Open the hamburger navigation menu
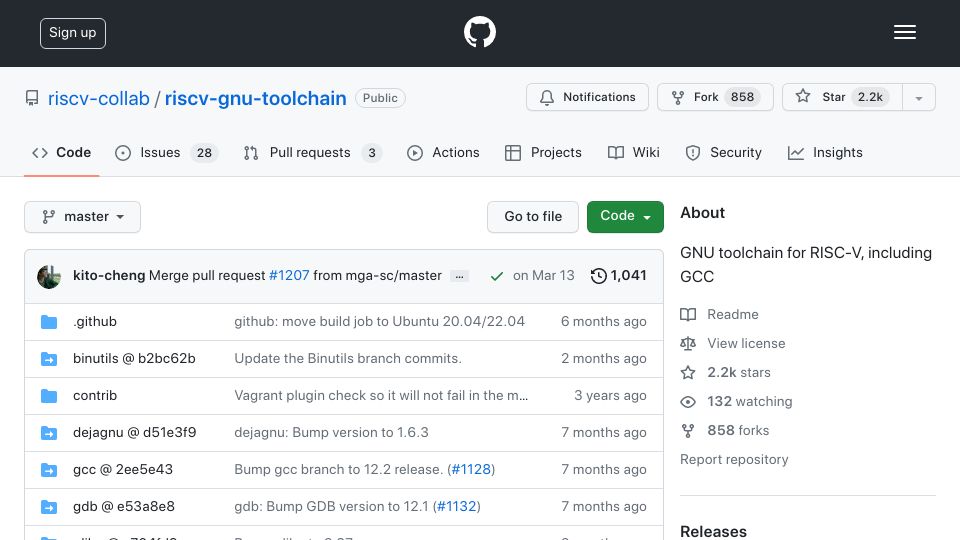 (904, 32)
